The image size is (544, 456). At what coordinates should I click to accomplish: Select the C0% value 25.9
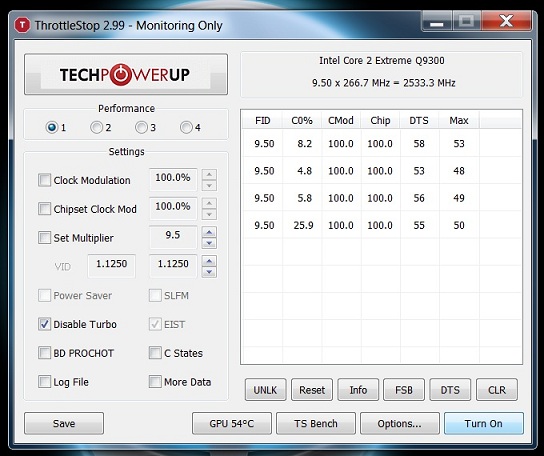(x=304, y=225)
